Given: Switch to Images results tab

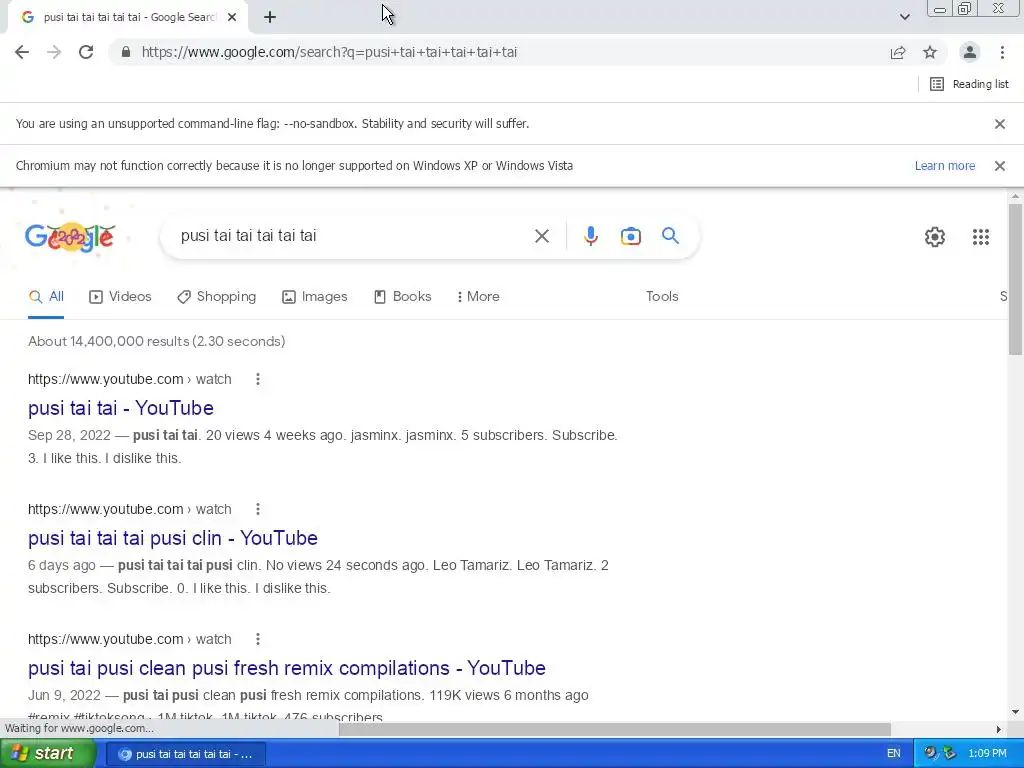Looking at the screenshot, I should [314, 296].
